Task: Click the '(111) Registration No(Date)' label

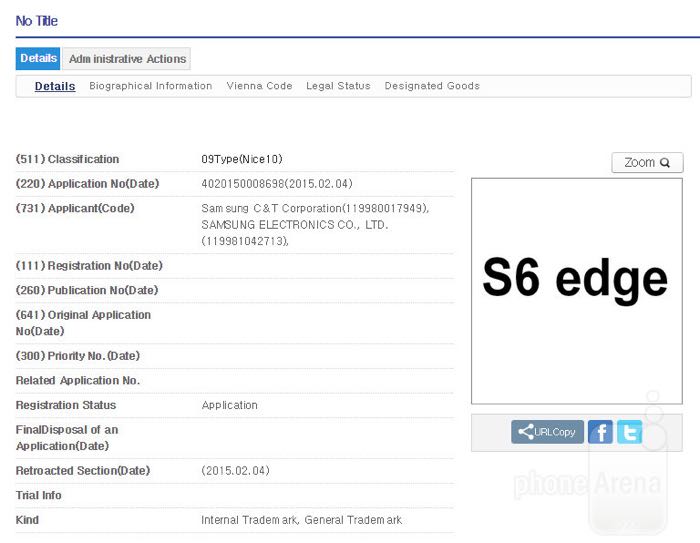Action: (89, 266)
